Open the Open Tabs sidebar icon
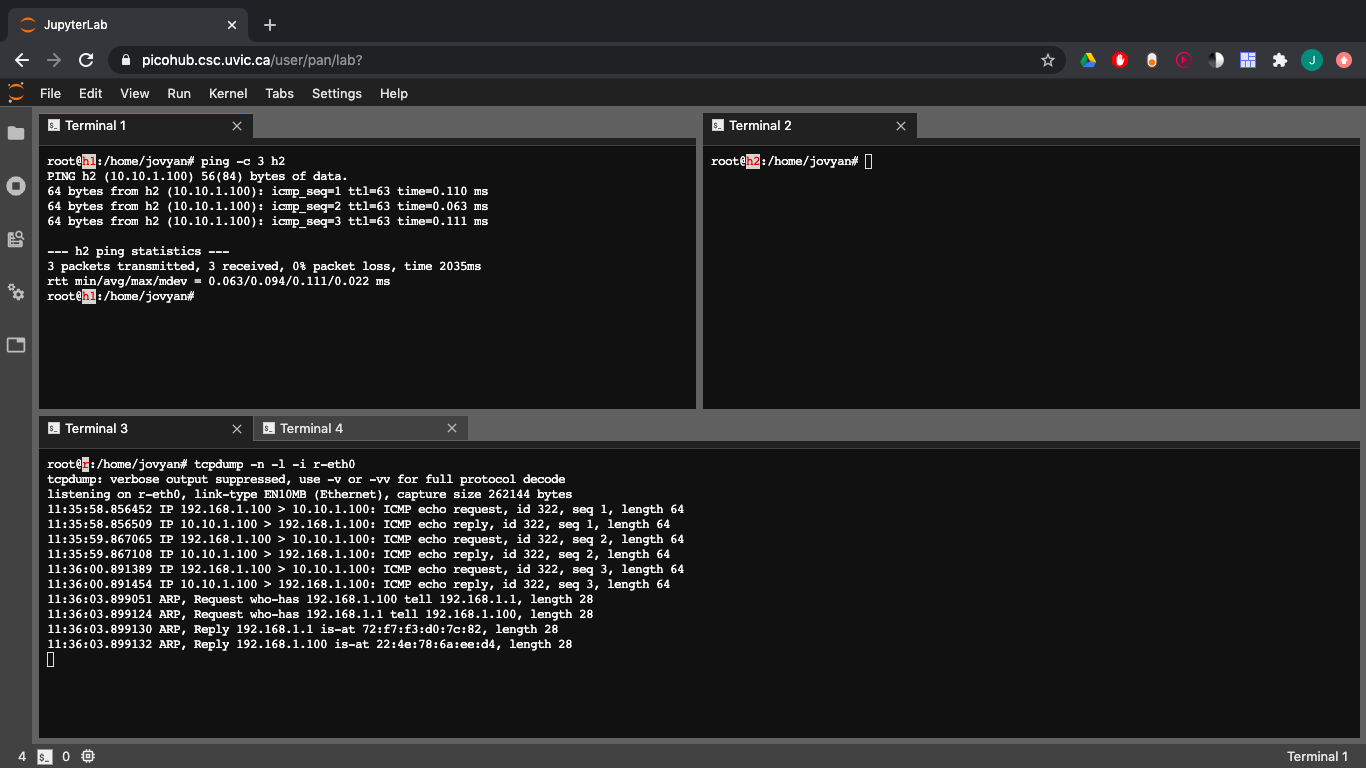Screen dimensions: 1366x768 16,345
